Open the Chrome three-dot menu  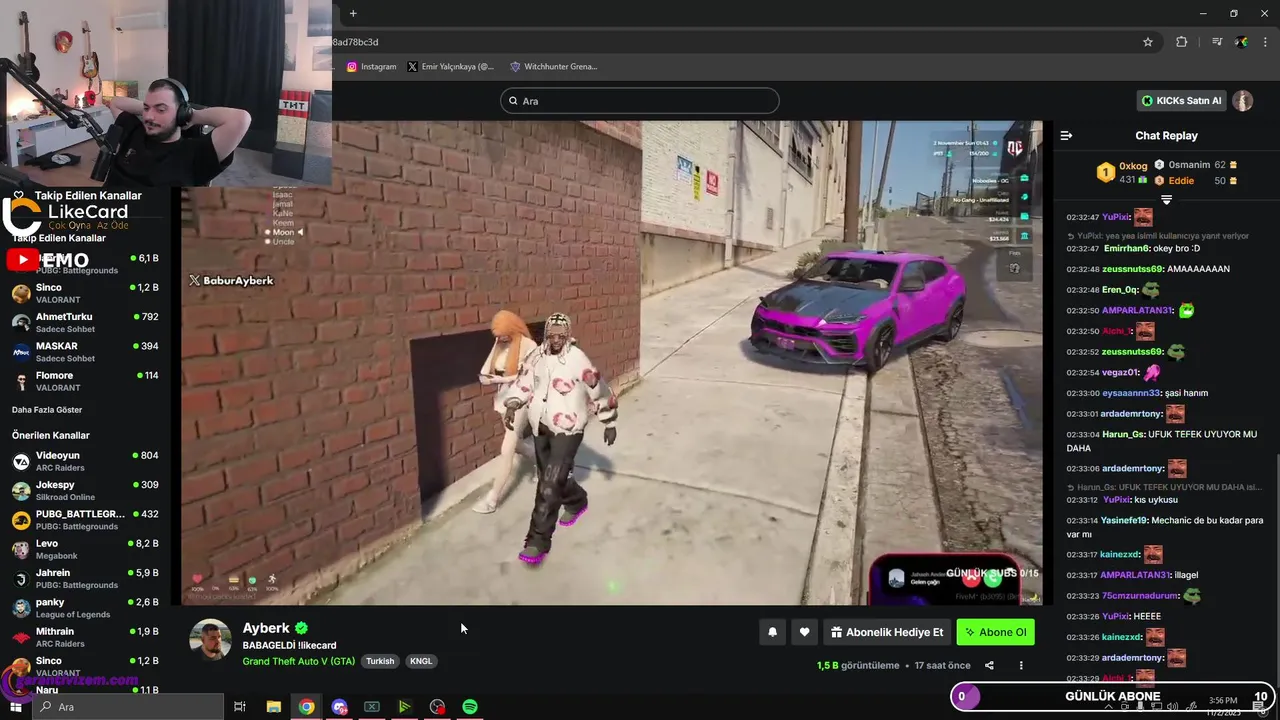pos(1266,42)
